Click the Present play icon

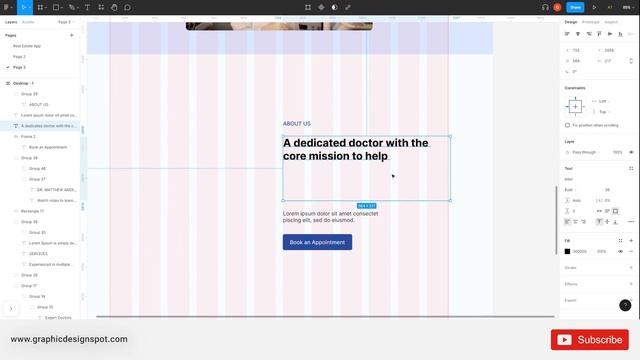594,7
